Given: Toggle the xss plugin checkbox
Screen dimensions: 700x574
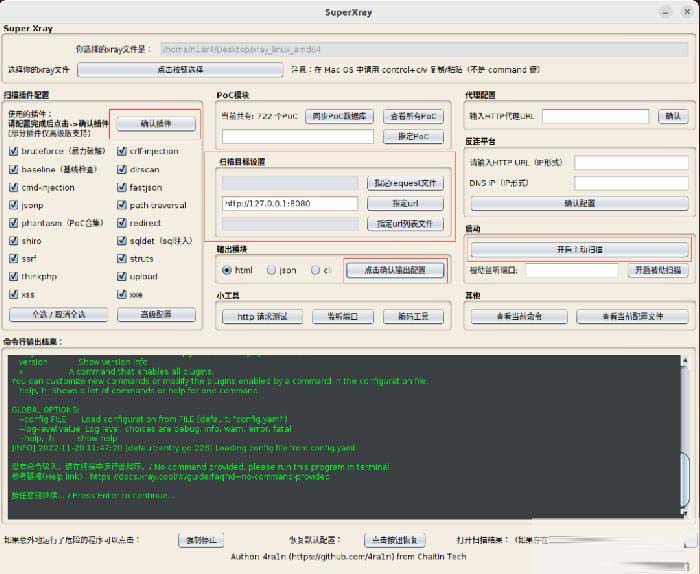Looking at the screenshot, I should click(13, 294).
